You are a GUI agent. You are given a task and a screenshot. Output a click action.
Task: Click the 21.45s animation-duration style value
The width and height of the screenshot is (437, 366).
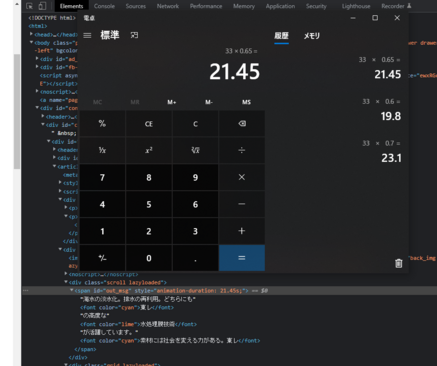[x=232, y=291]
